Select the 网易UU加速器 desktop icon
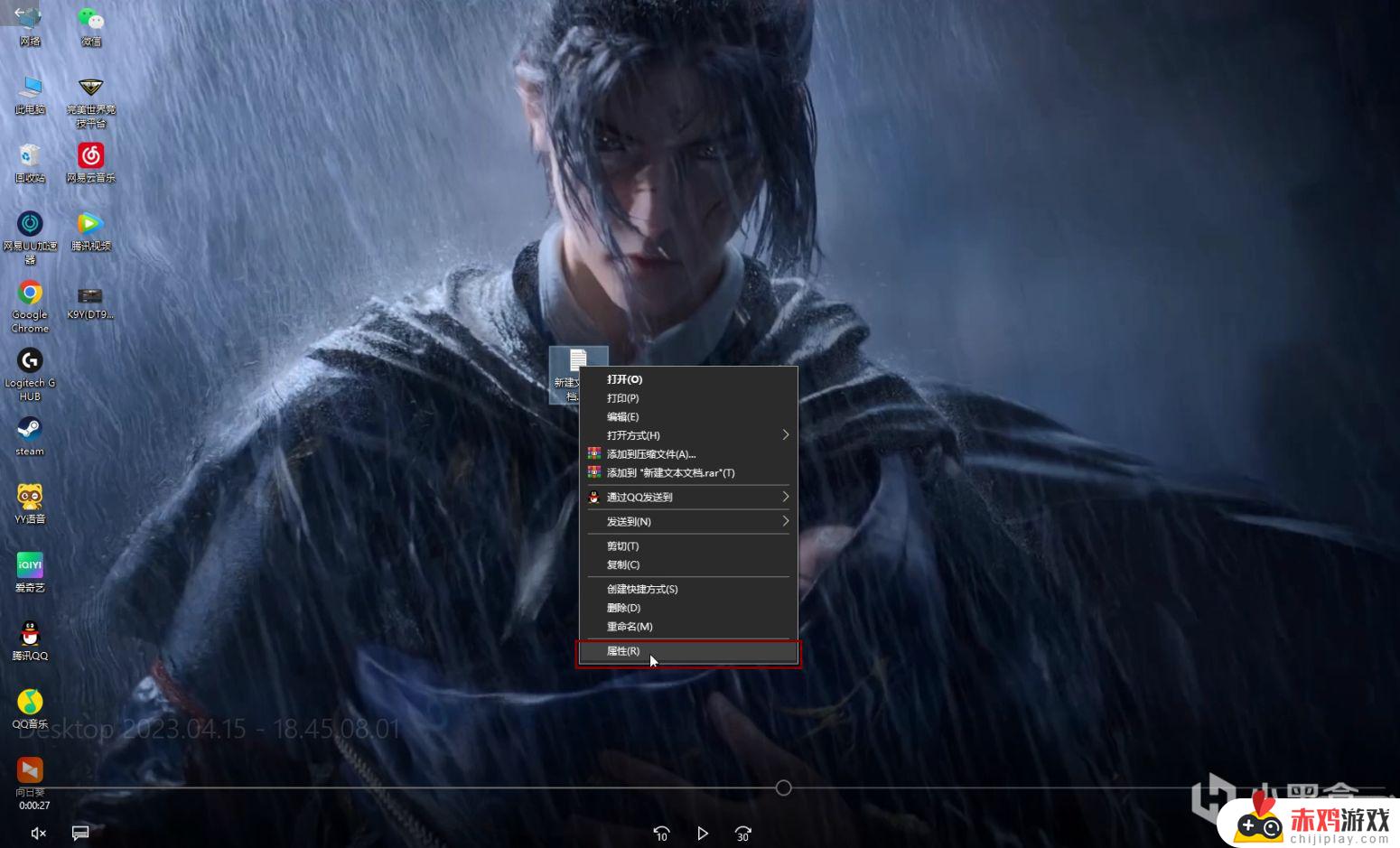Screen dimensions: 1400x848 30,238
